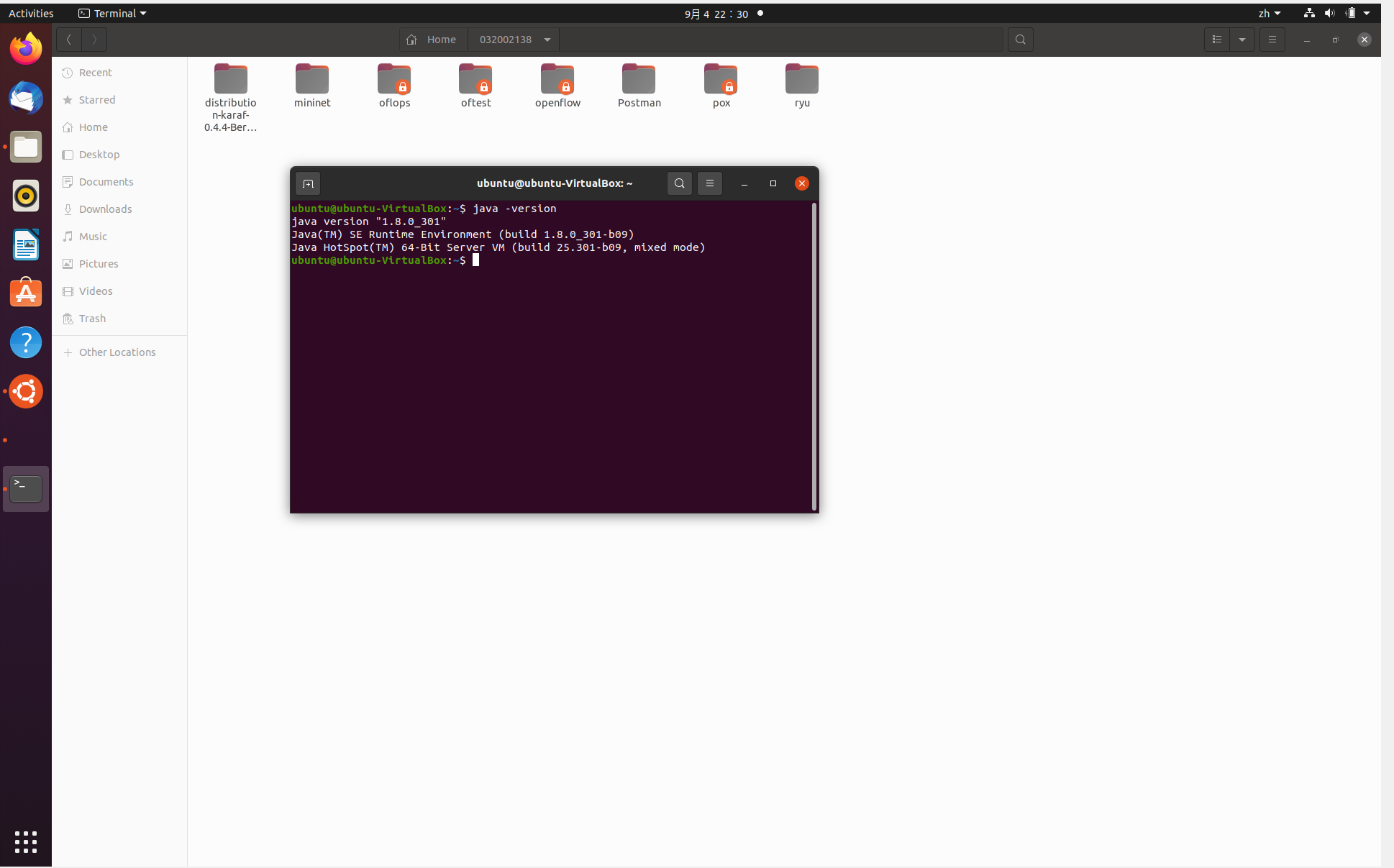The height and width of the screenshot is (868, 1394).
Task: Expand the view options dropdown arrow
Action: (1242, 40)
